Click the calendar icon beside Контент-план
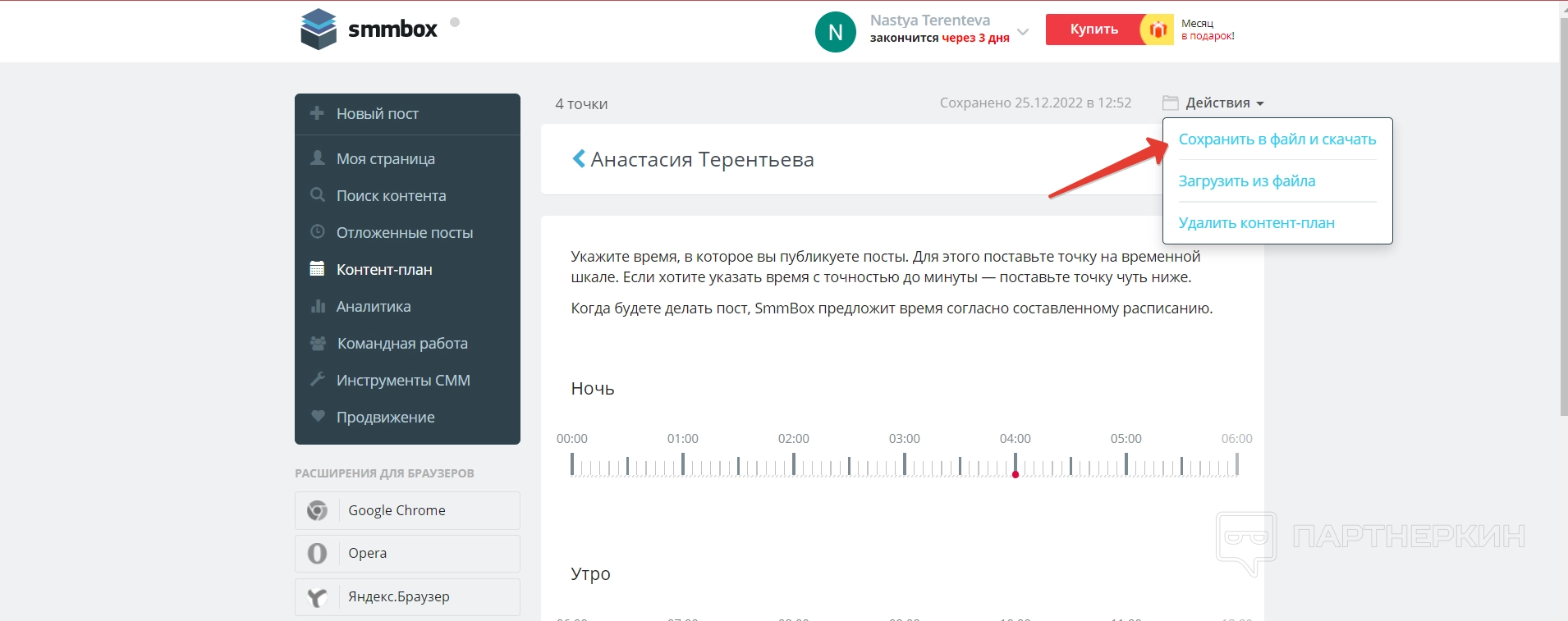1568x621 pixels. coord(317,268)
